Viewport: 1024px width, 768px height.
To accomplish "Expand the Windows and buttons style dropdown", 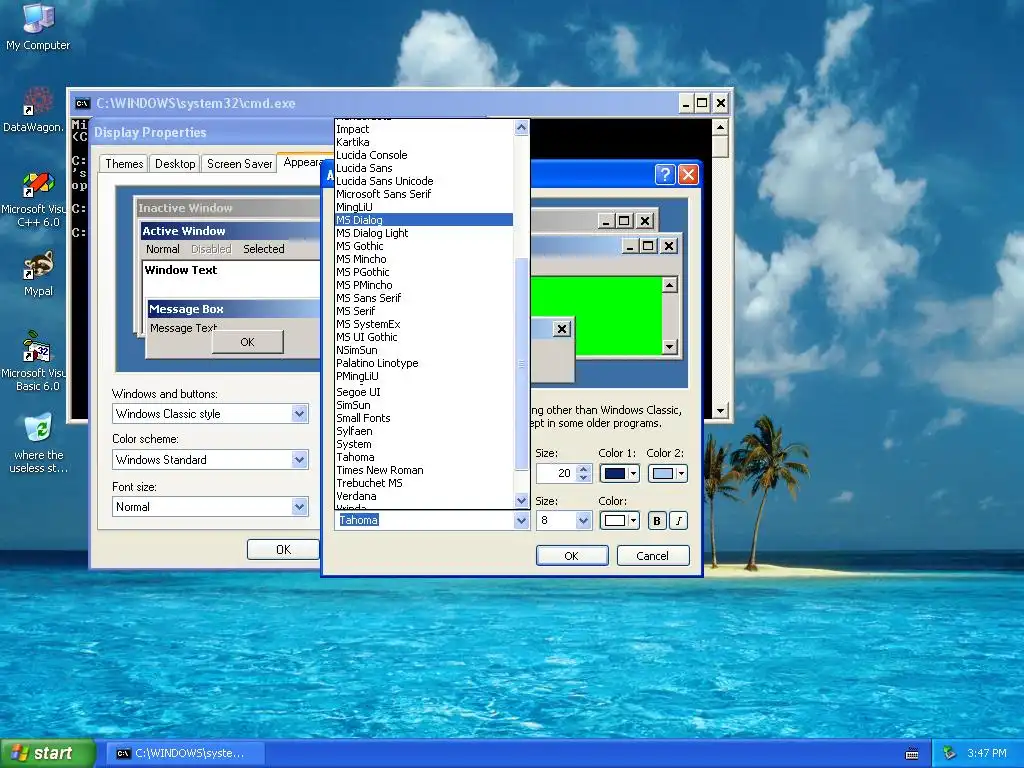I will 299,413.
